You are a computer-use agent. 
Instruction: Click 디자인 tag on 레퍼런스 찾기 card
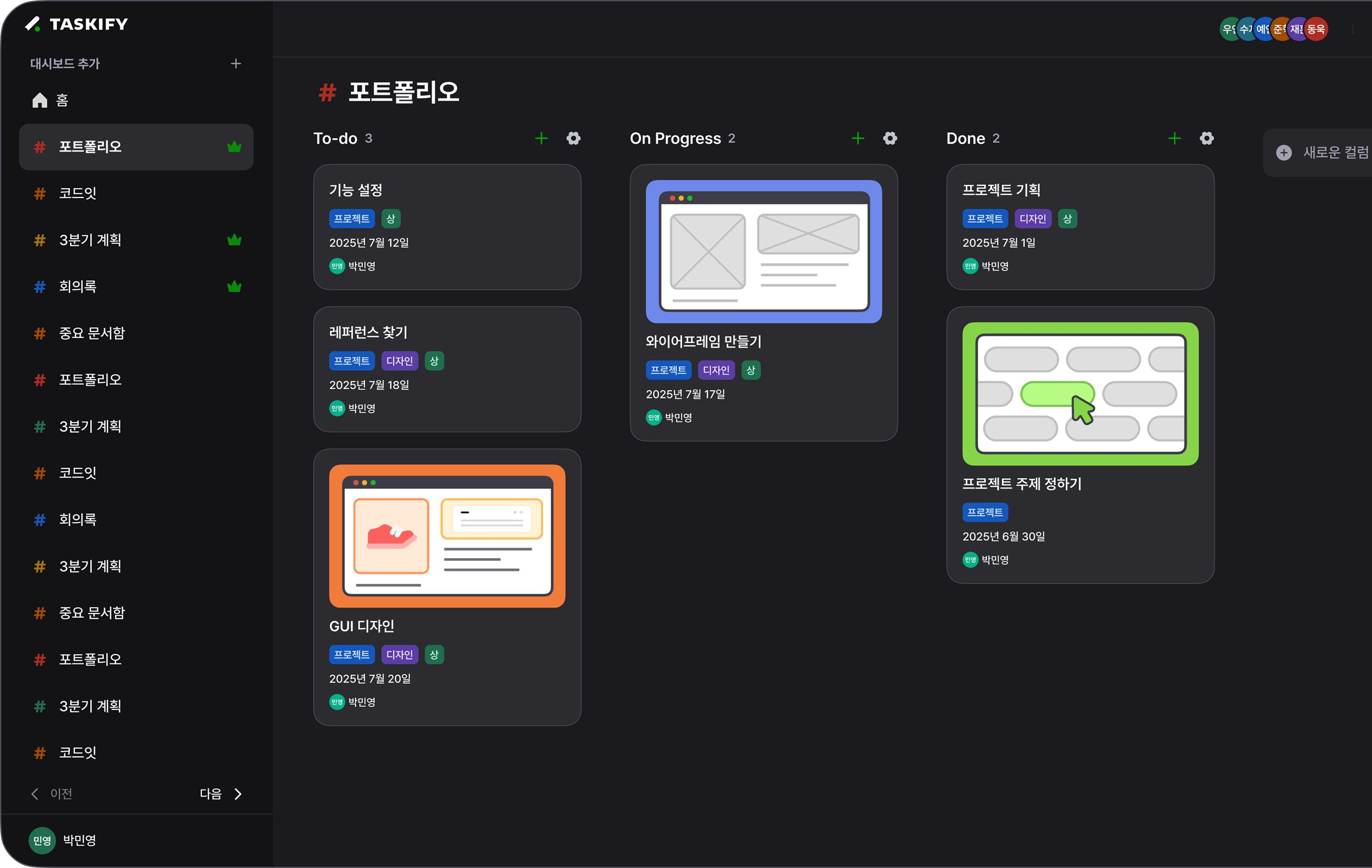pos(399,361)
